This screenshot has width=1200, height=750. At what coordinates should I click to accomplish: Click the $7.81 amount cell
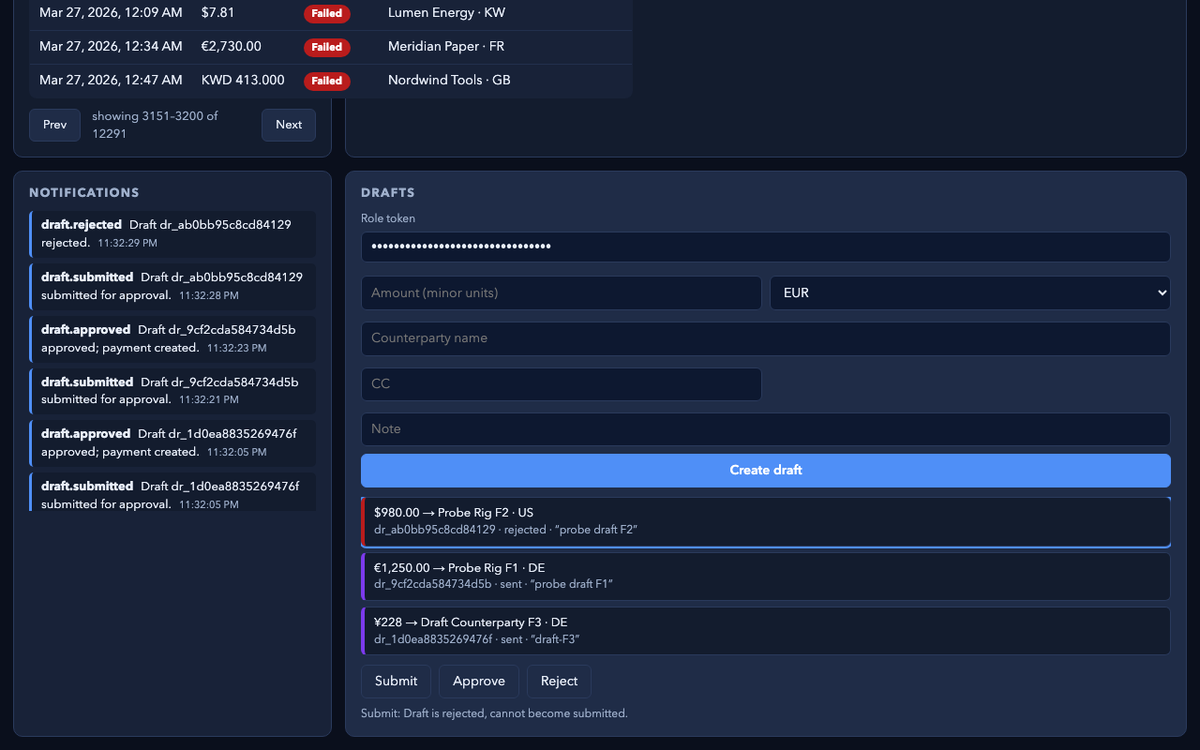click(x=218, y=13)
